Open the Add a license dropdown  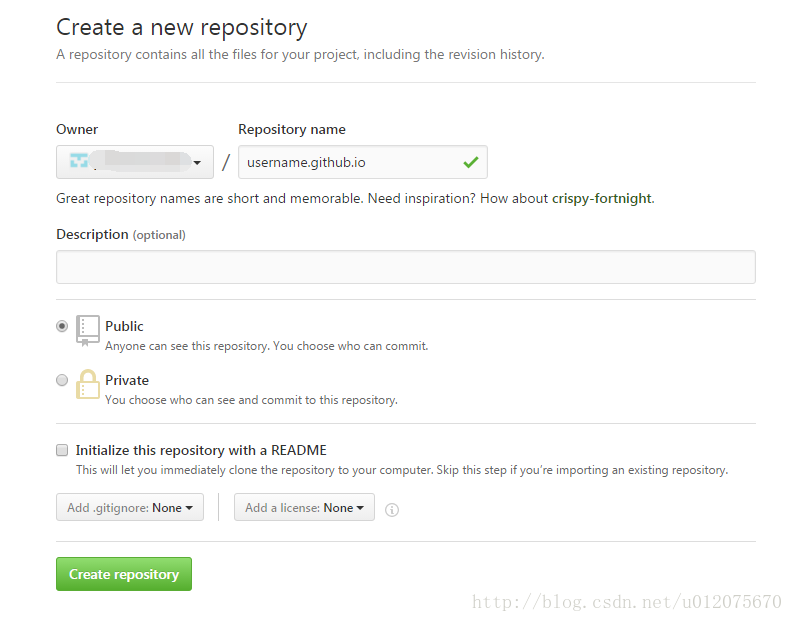coord(304,507)
